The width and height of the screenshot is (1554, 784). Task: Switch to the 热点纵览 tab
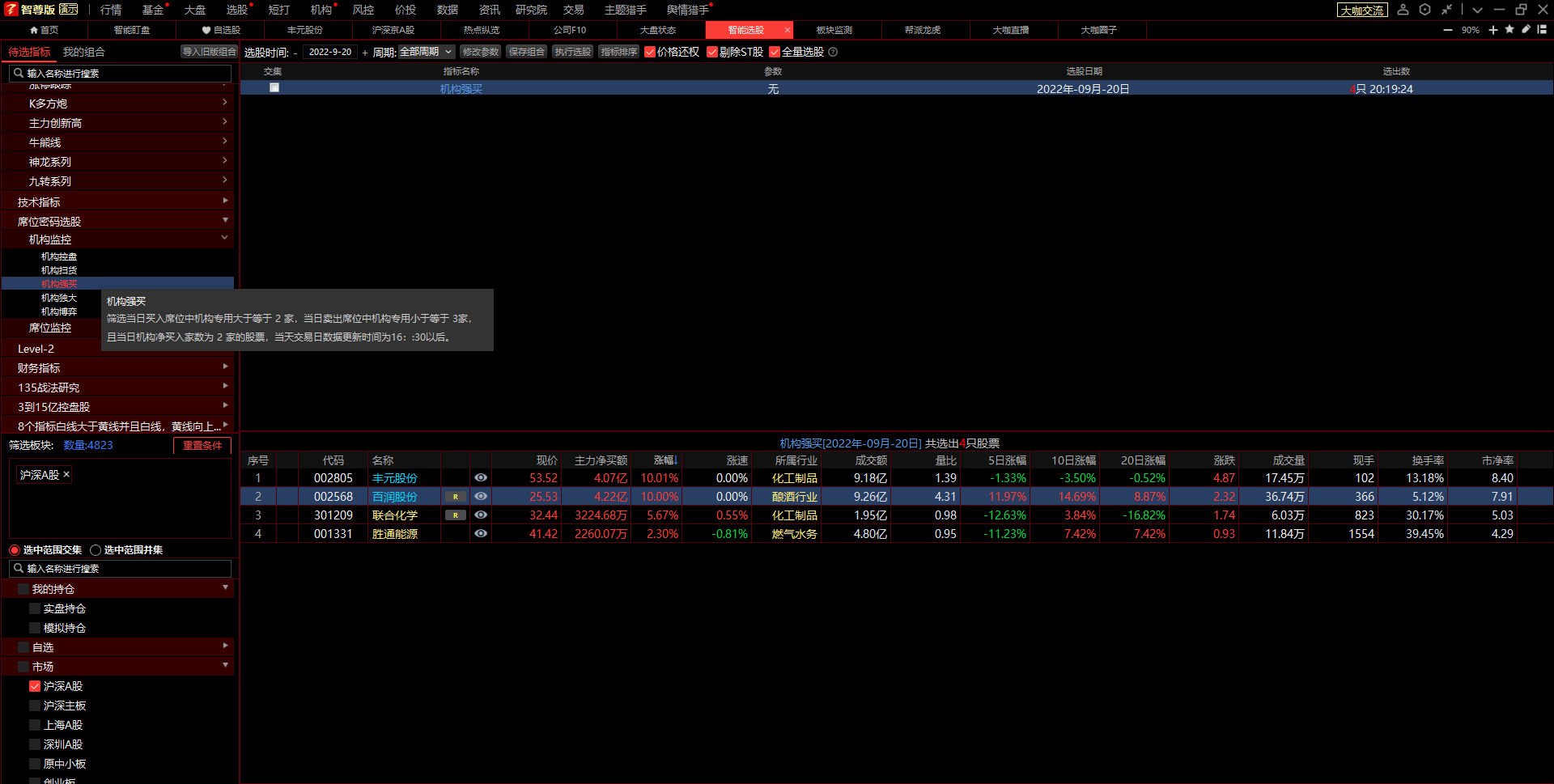pyautogui.click(x=482, y=30)
